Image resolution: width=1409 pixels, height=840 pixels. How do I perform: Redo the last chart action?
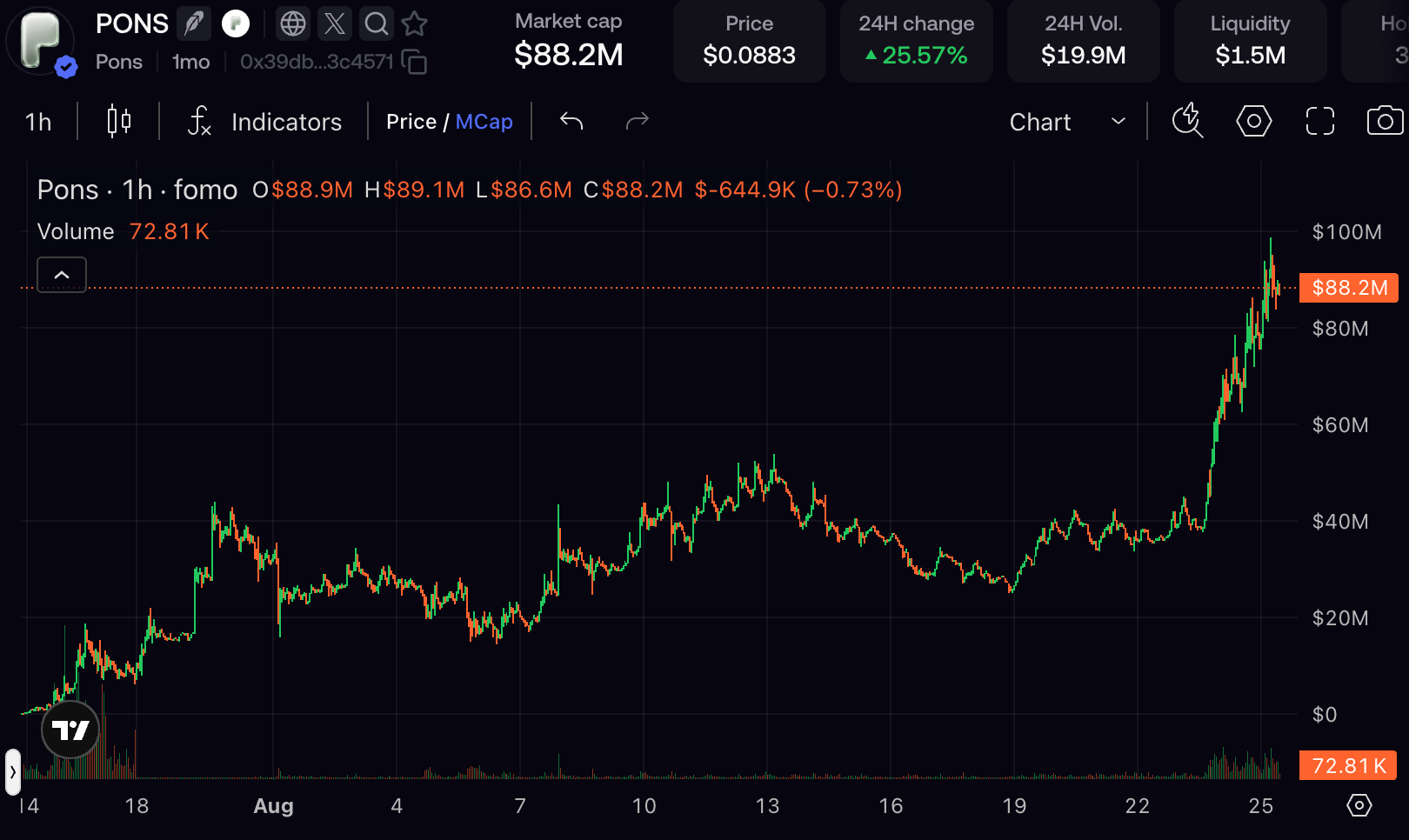(x=638, y=121)
